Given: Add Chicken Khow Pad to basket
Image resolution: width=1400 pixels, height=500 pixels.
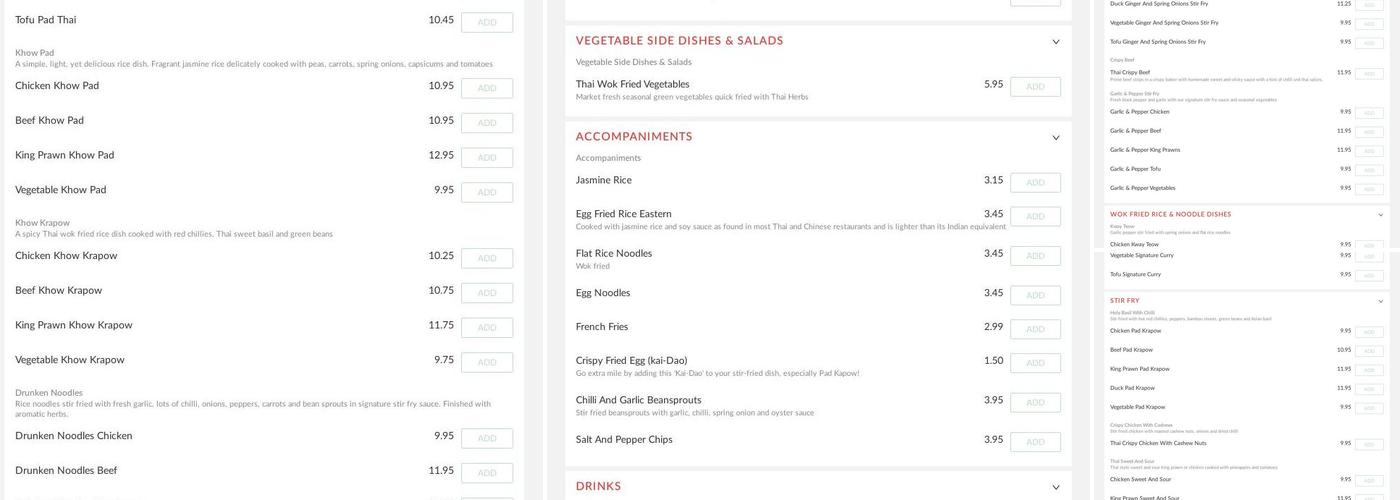Looking at the screenshot, I should pyautogui.click(x=487, y=88).
